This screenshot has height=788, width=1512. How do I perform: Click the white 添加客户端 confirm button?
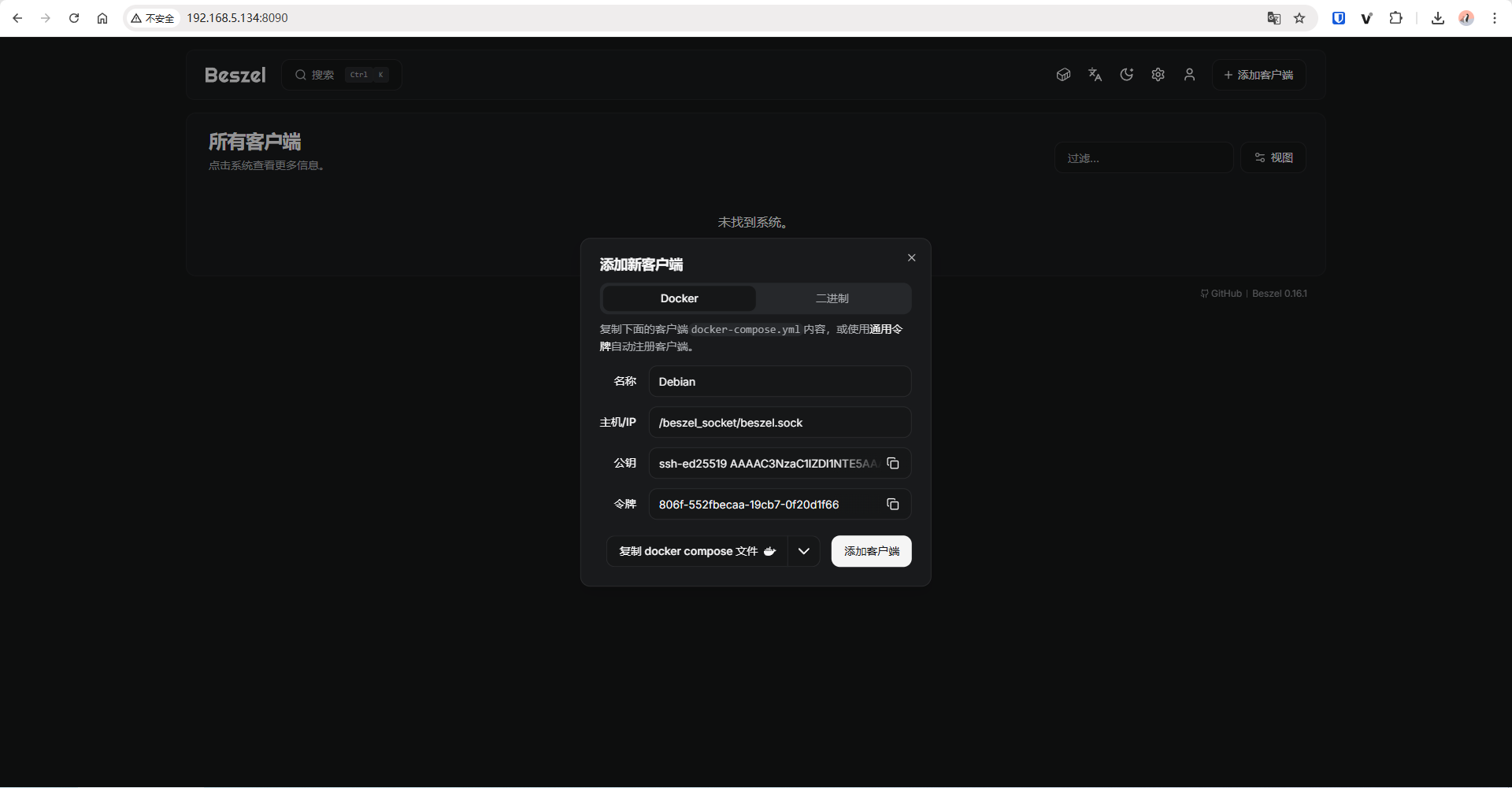coord(871,552)
